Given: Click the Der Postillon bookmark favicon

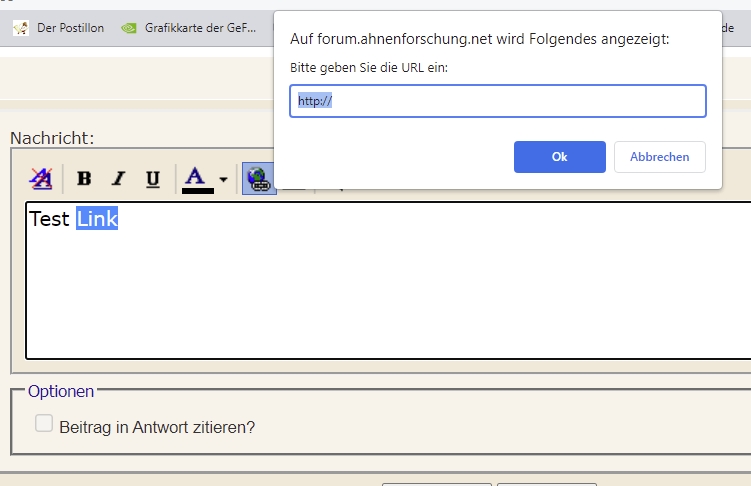Looking at the screenshot, I should pos(20,28).
